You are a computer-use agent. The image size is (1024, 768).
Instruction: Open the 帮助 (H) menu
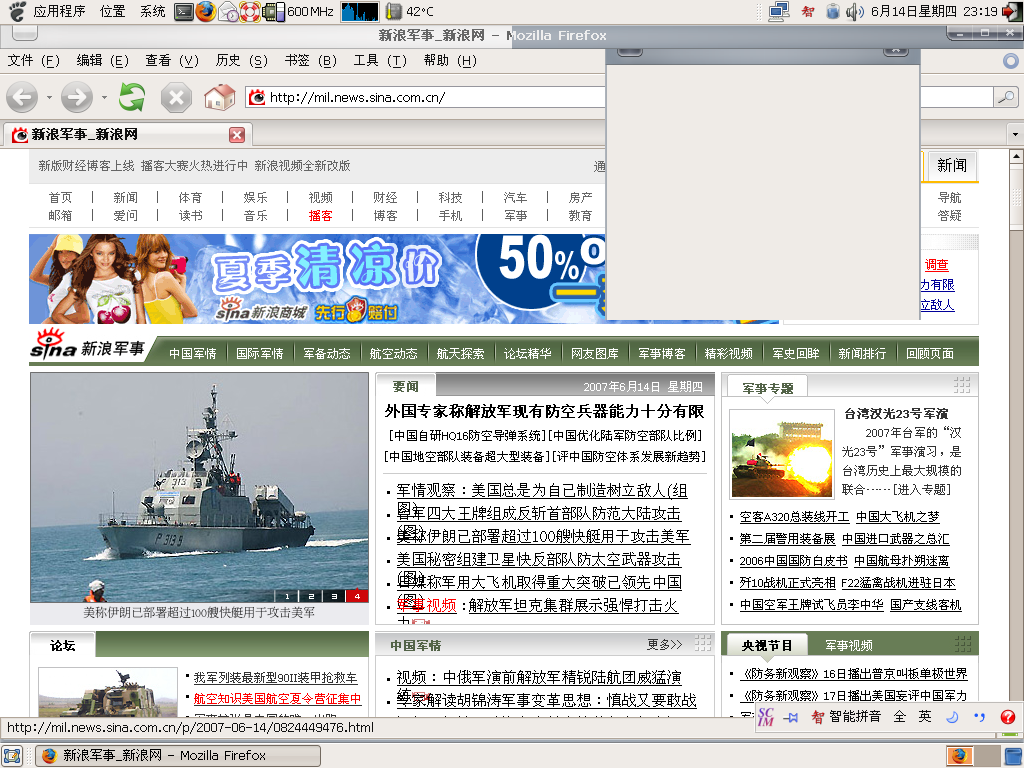(x=450, y=61)
